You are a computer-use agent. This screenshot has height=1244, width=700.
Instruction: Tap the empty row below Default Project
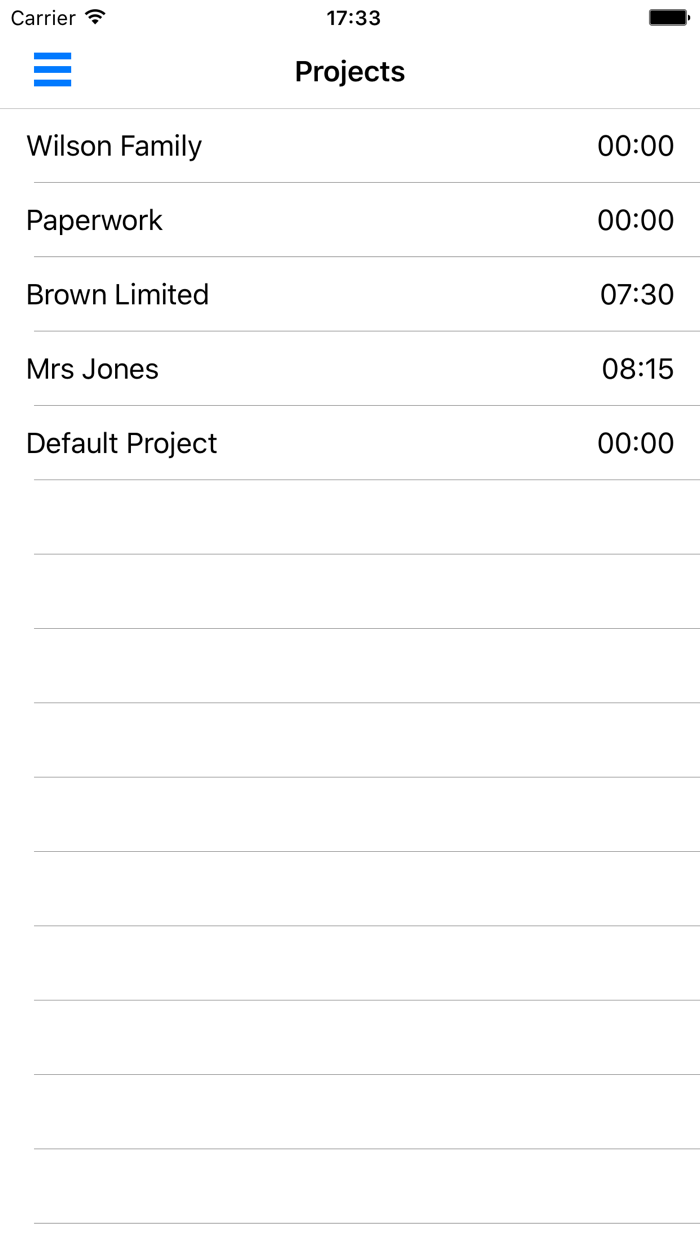click(x=350, y=515)
